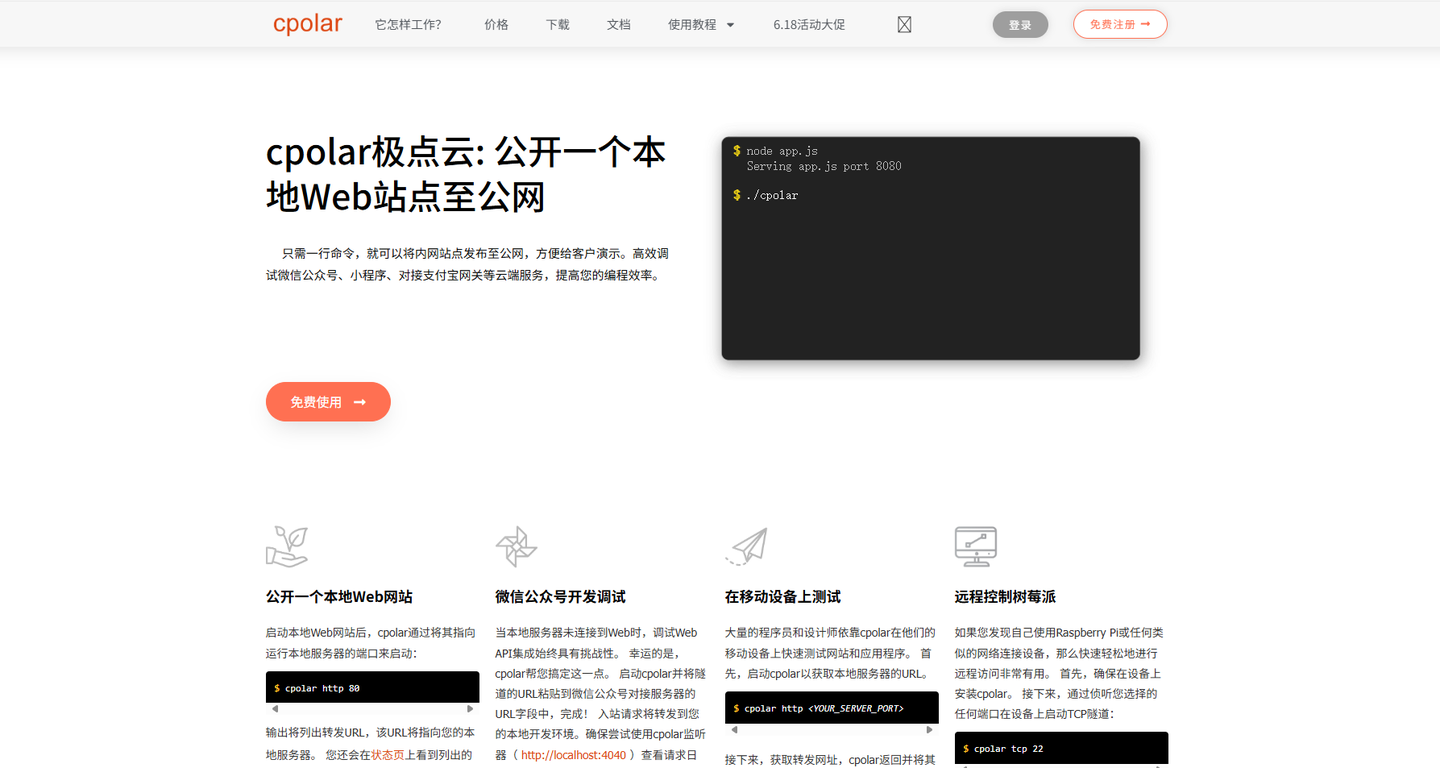Click the pinwheel icon above 微信公众号开发调试
Viewport: 1440px width, 768px height.
point(517,545)
